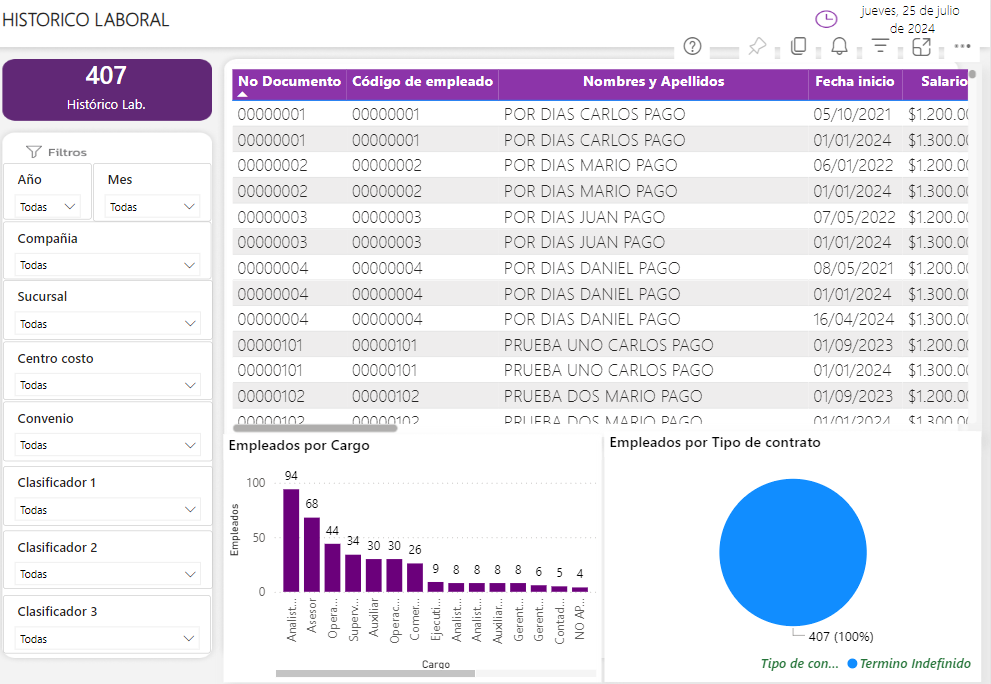991x684 pixels.
Task: Open the Convenio dropdown
Action: click(x=107, y=445)
